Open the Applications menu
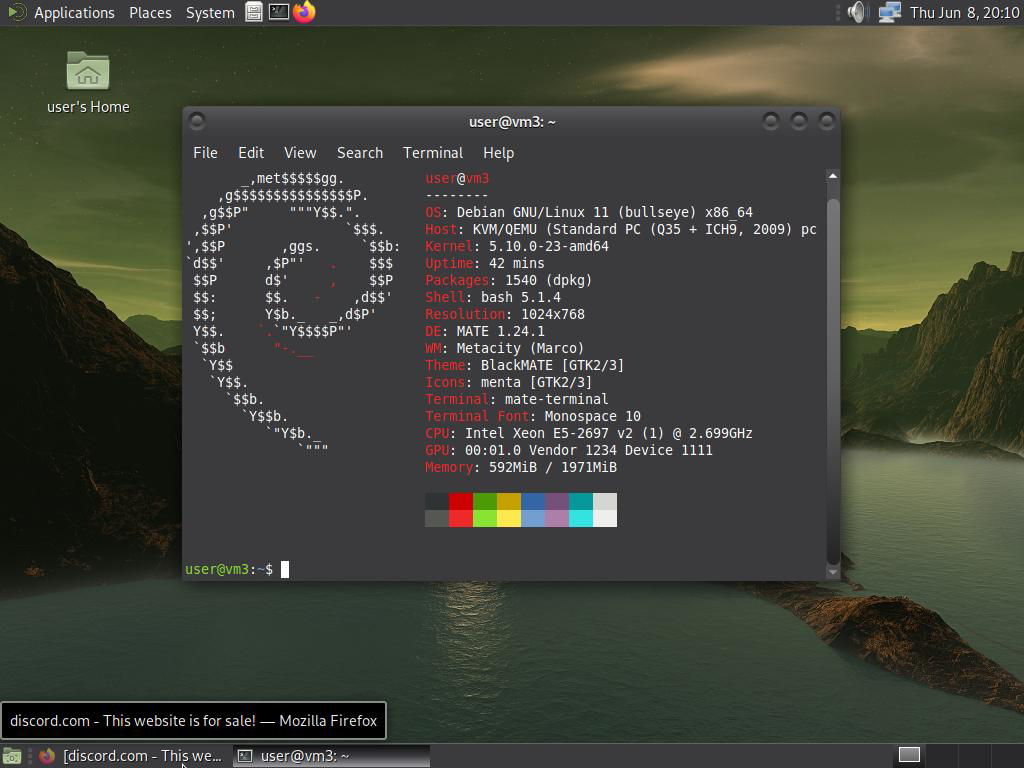 coord(74,13)
